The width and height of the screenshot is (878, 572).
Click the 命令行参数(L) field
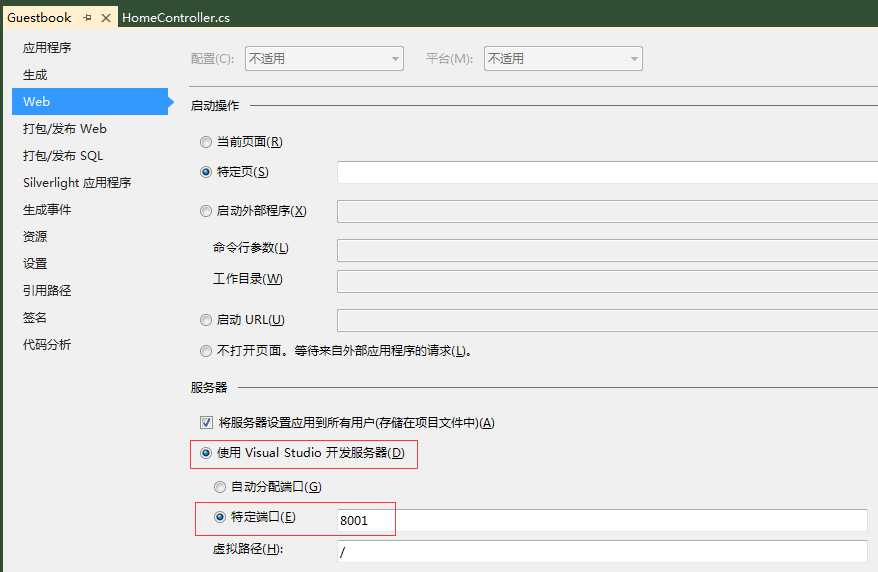click(608, 250)
